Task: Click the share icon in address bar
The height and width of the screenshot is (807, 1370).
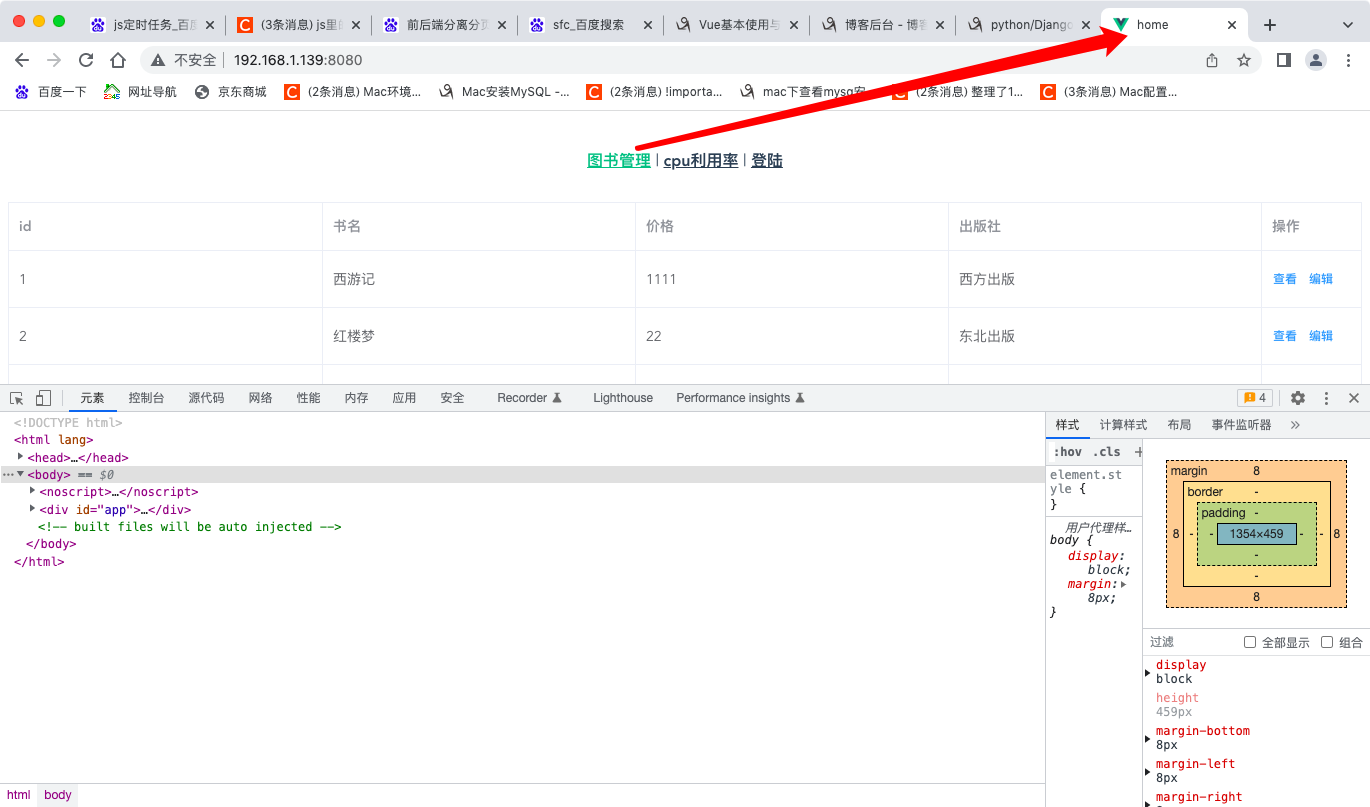Action: [x=1212, y=60]
